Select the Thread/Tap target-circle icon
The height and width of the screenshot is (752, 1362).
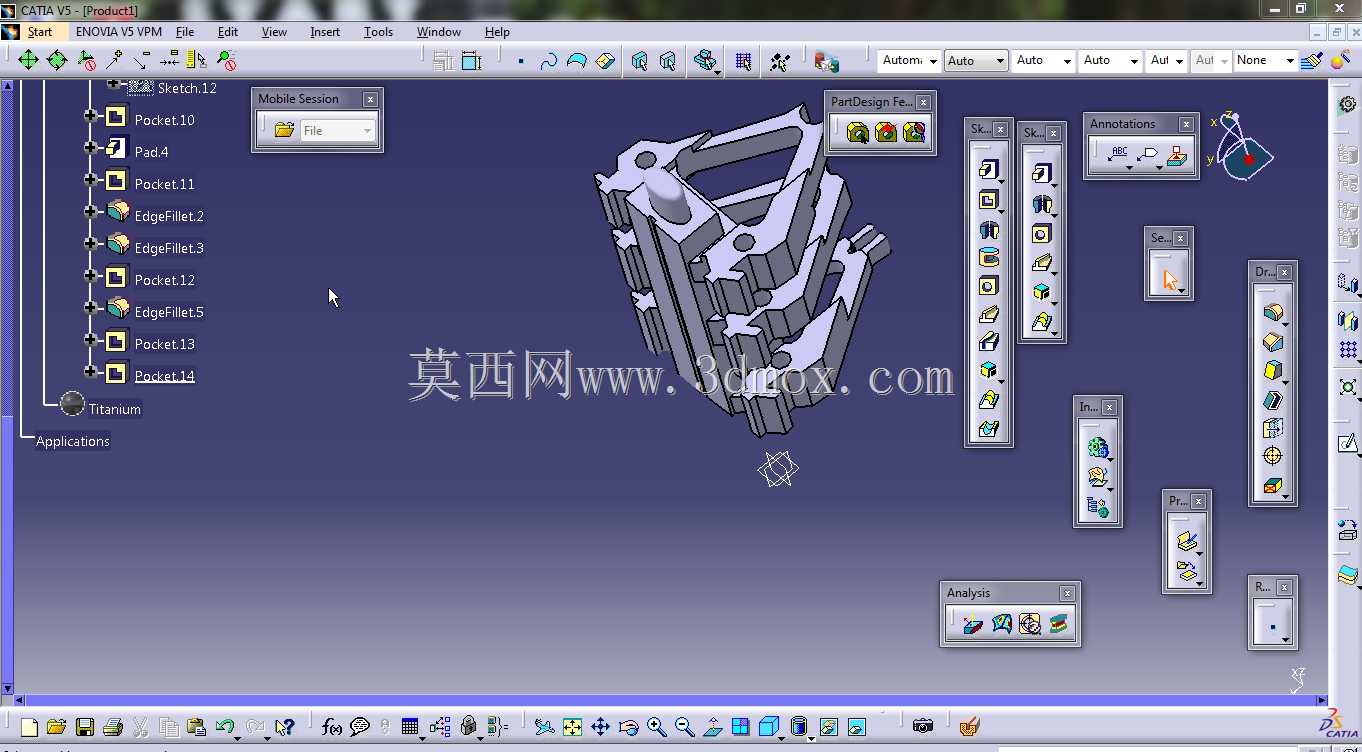click(1272, 457)
